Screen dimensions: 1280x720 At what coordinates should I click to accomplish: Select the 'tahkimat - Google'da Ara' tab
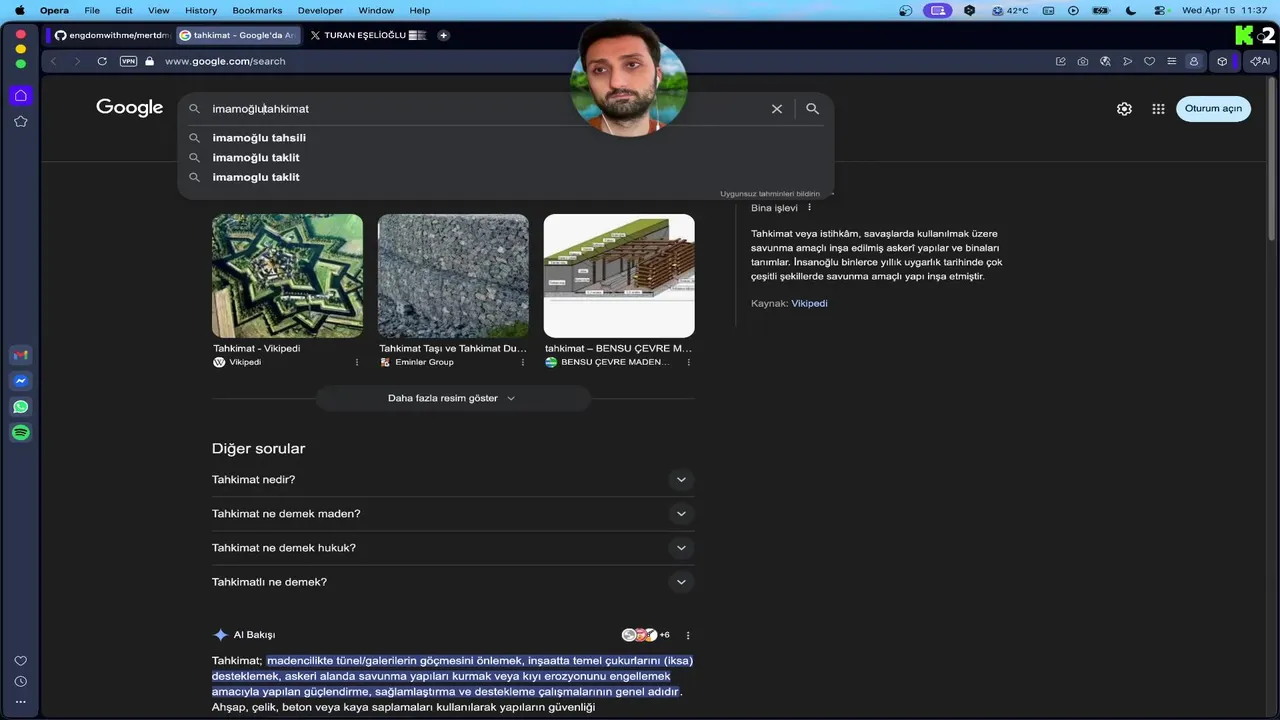[x=238, y=35]
